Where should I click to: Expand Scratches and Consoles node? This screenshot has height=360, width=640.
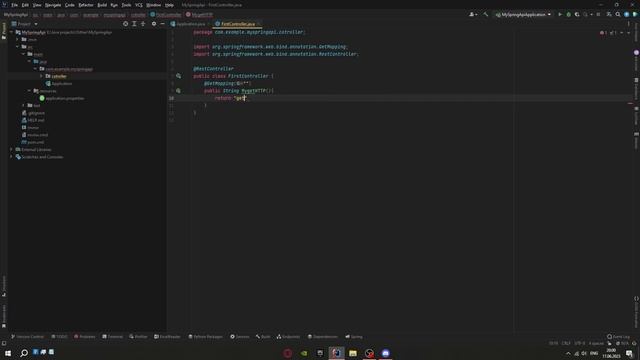tap(11, 157)
